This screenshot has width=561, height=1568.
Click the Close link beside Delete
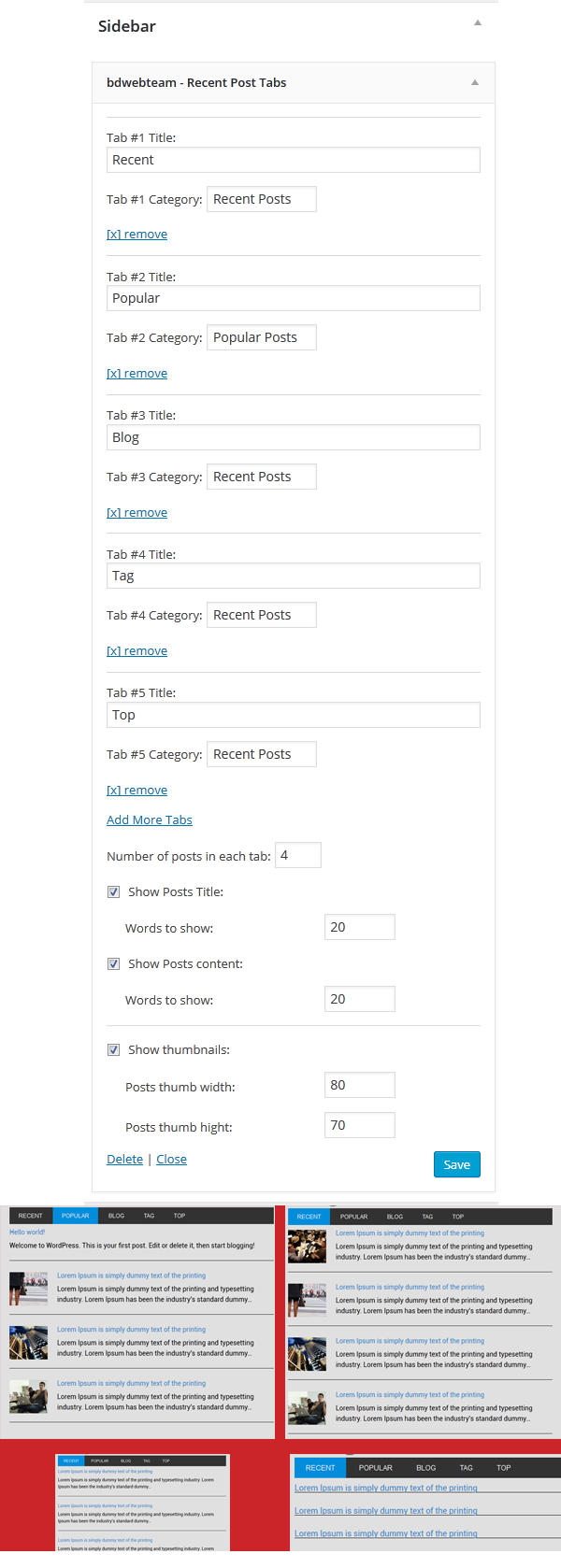pos(171,1160)
